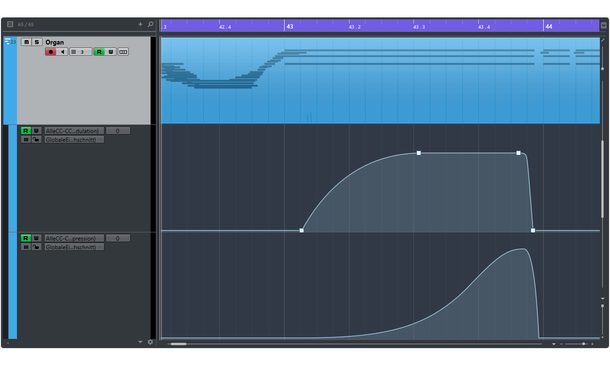Select modulation curve end point at baseline
The height and width of the screenshot is (366, 610).
[533, 230]
